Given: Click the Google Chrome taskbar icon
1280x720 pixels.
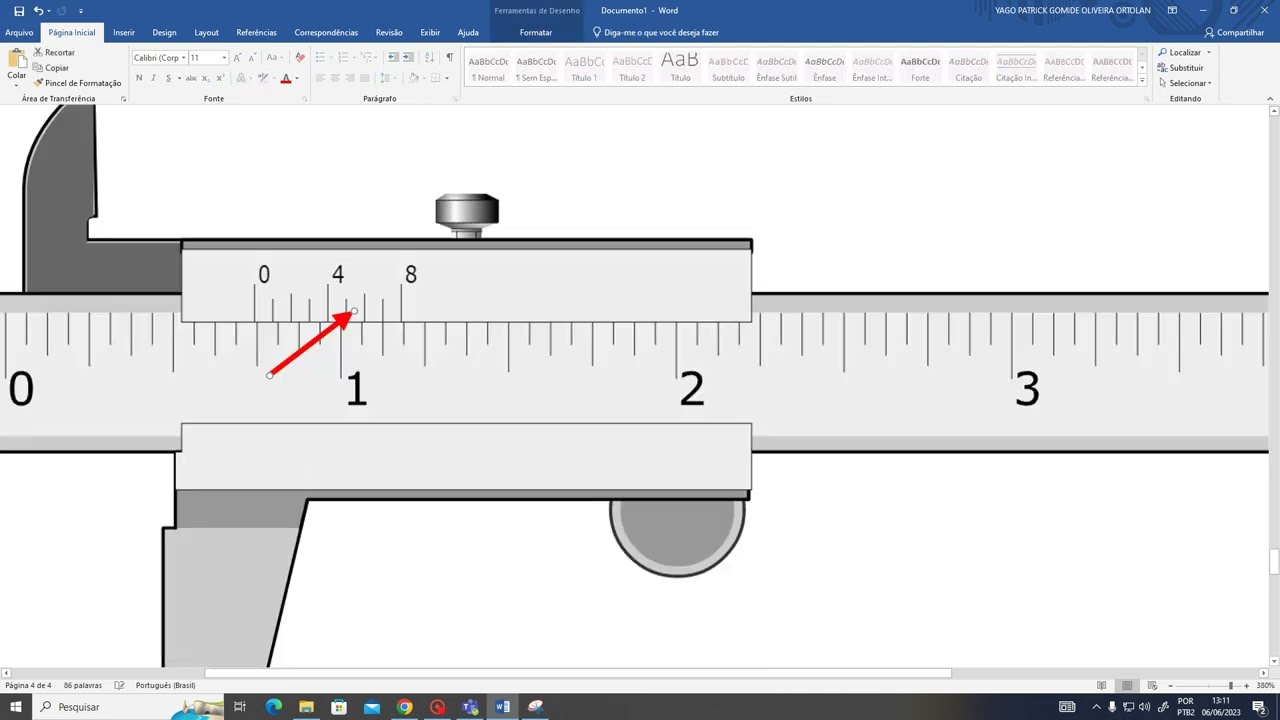Looking at the screenshot, I should (404, 707).
